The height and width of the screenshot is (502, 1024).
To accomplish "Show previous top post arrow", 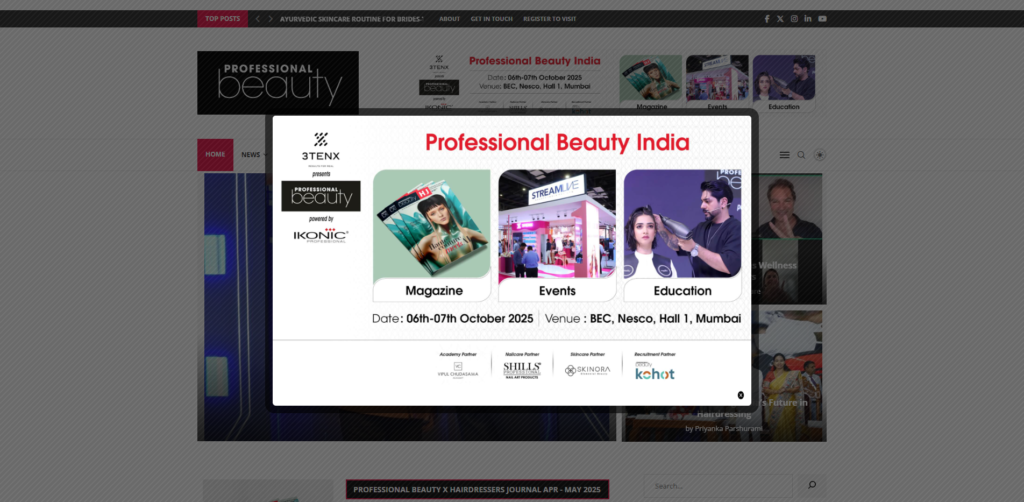I will coord(257,19).
